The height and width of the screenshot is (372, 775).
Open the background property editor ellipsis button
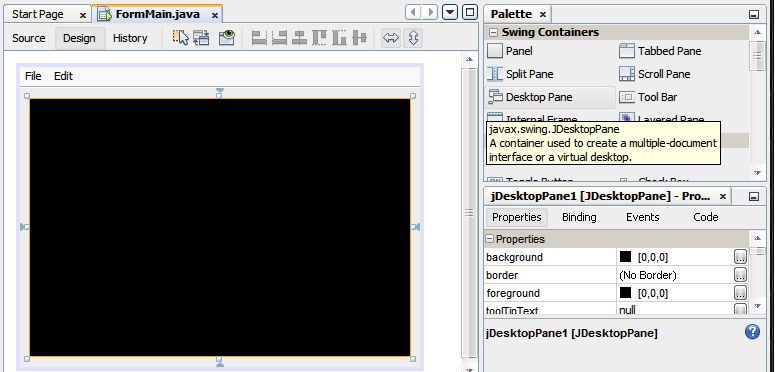coord(740,257)
